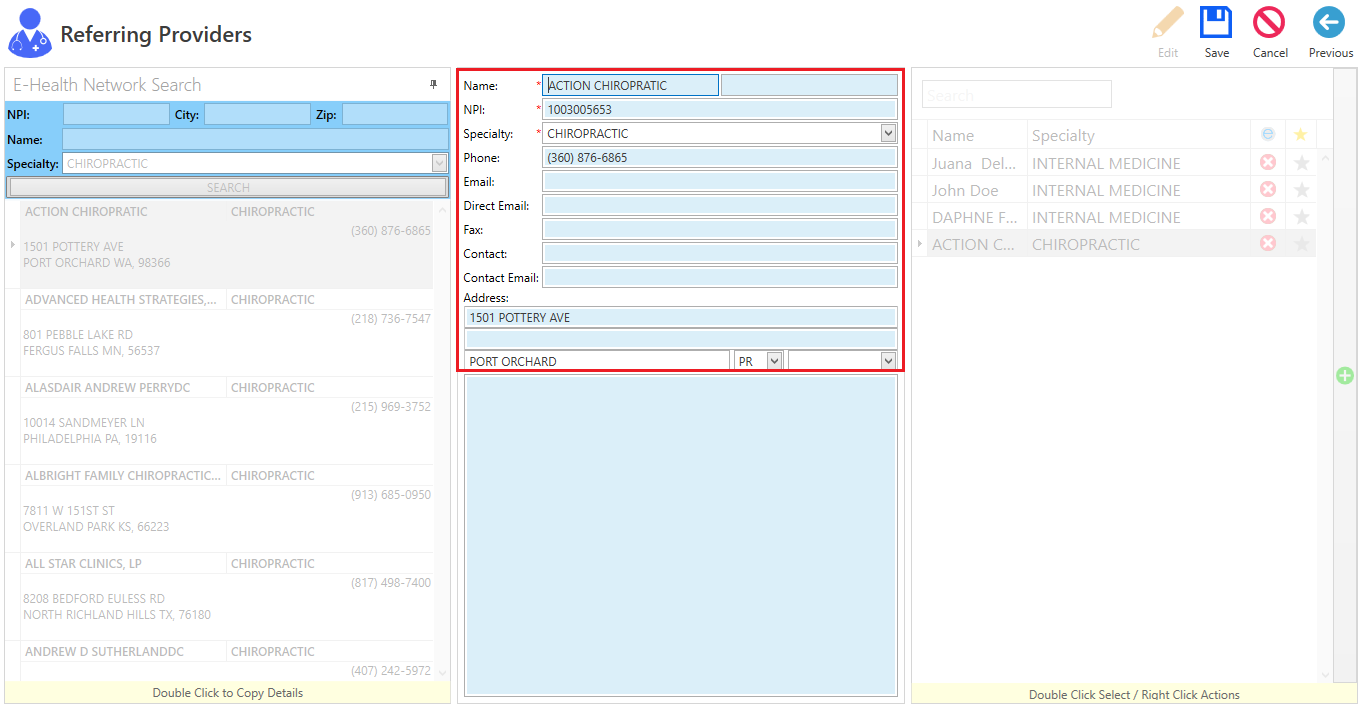The width and height of the screenshot is (1359, 705).
Task: Click the e-health column header icon
Action: [x=1267, y=133]
